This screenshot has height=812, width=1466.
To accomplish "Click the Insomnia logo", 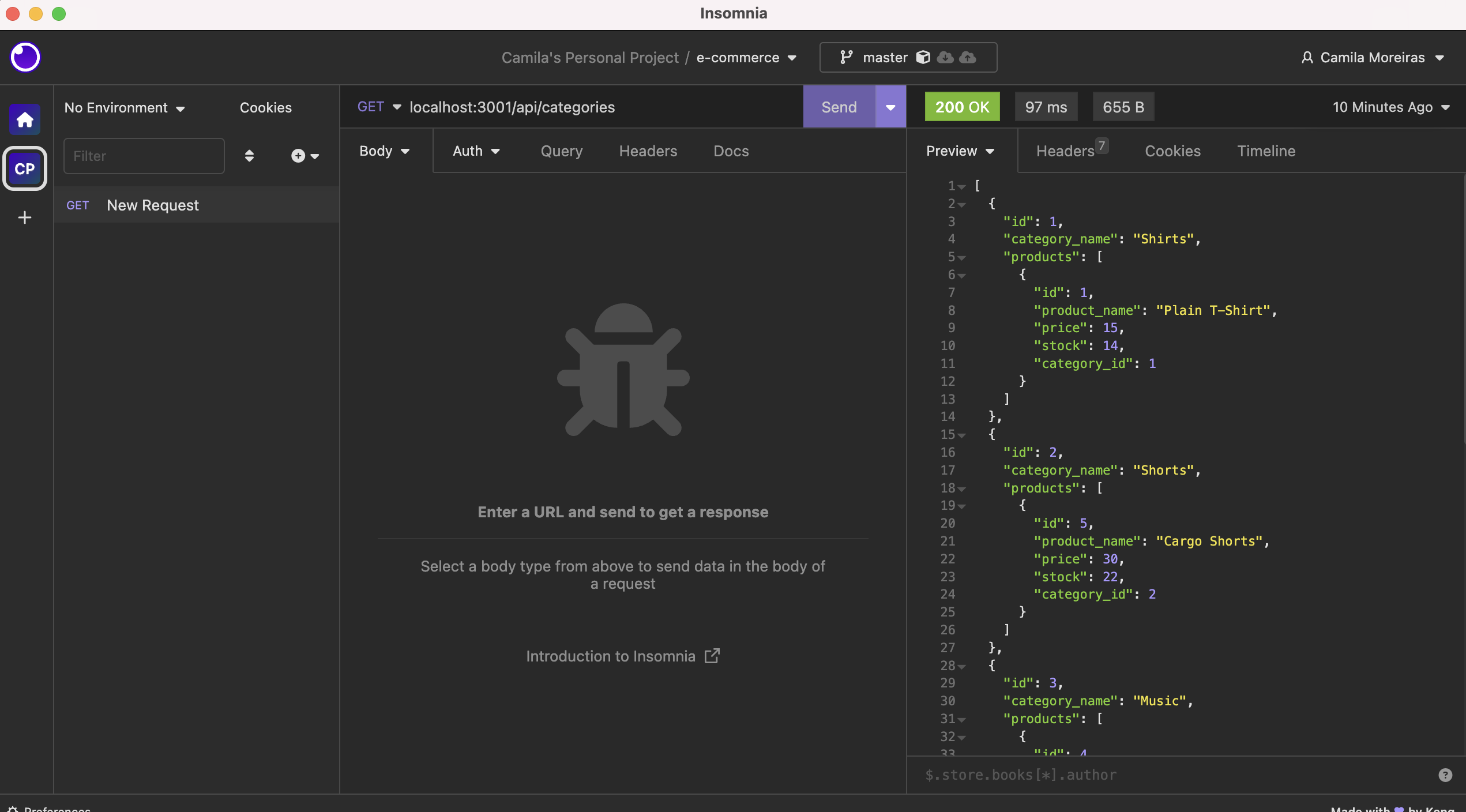I will click(x=24, y=57).
